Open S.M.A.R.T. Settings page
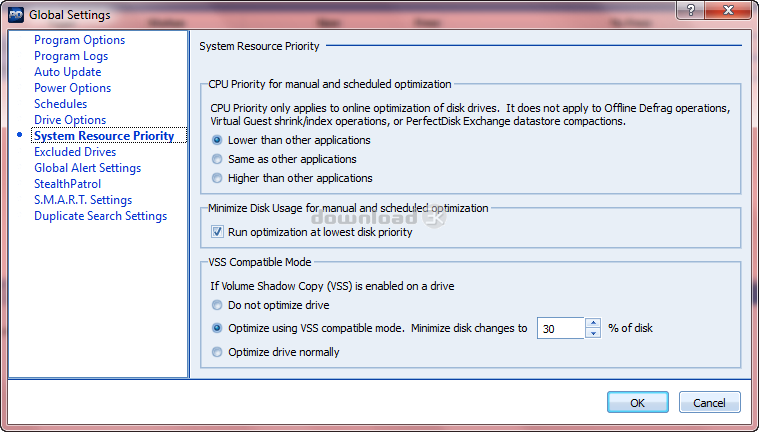This screenshot has height=432, width=759. coord(83,200)
